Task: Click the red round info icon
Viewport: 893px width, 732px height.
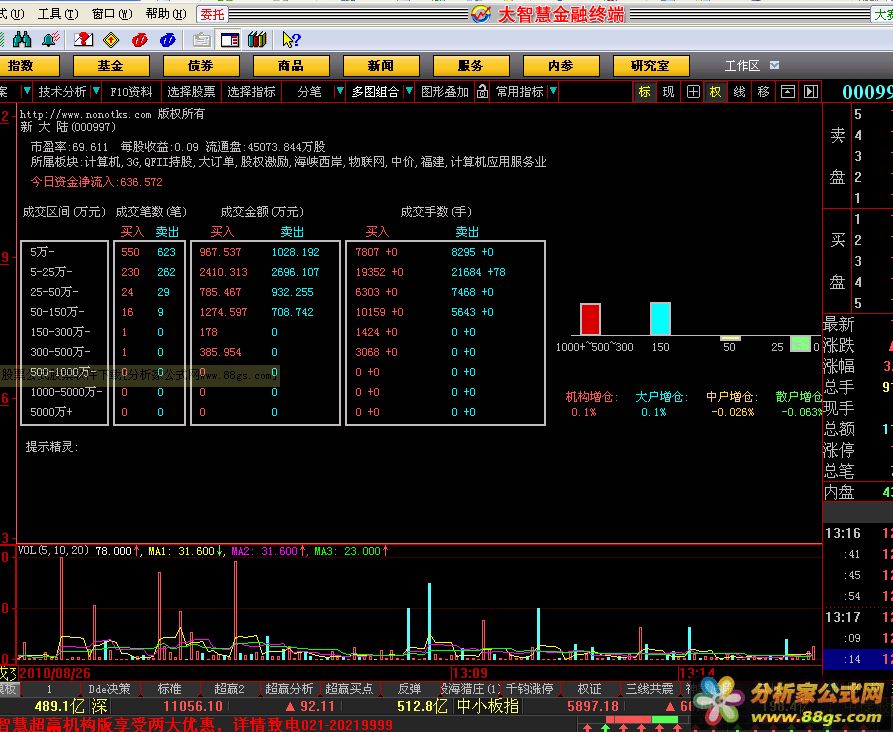Action: click(x=140, y=39)
